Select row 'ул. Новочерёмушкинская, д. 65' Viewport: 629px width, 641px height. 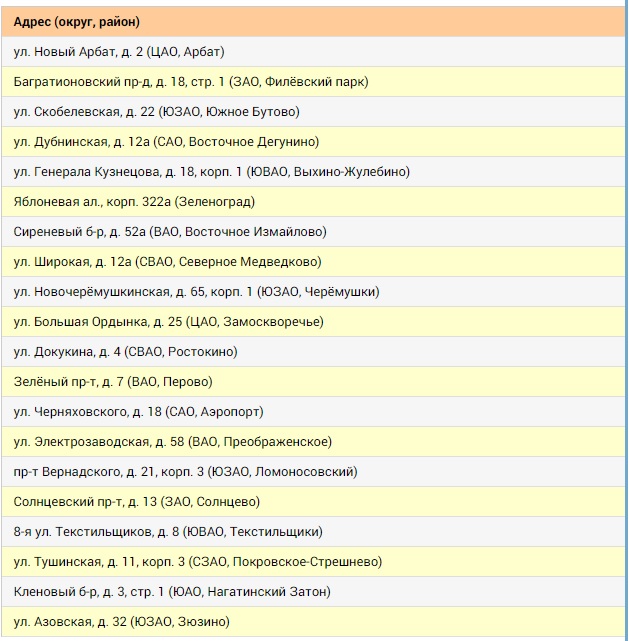point(313,292)
